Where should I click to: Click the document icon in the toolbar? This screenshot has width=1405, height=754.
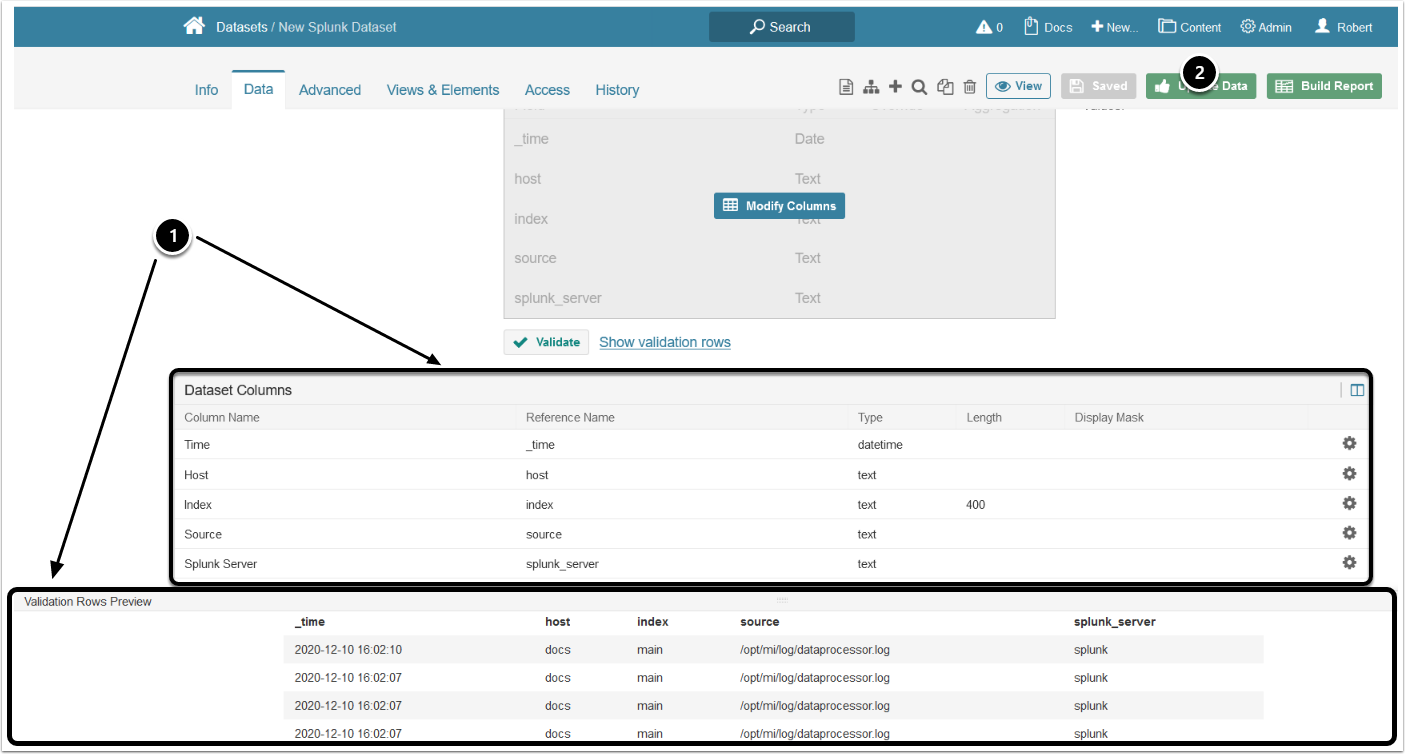coord(846,87)
